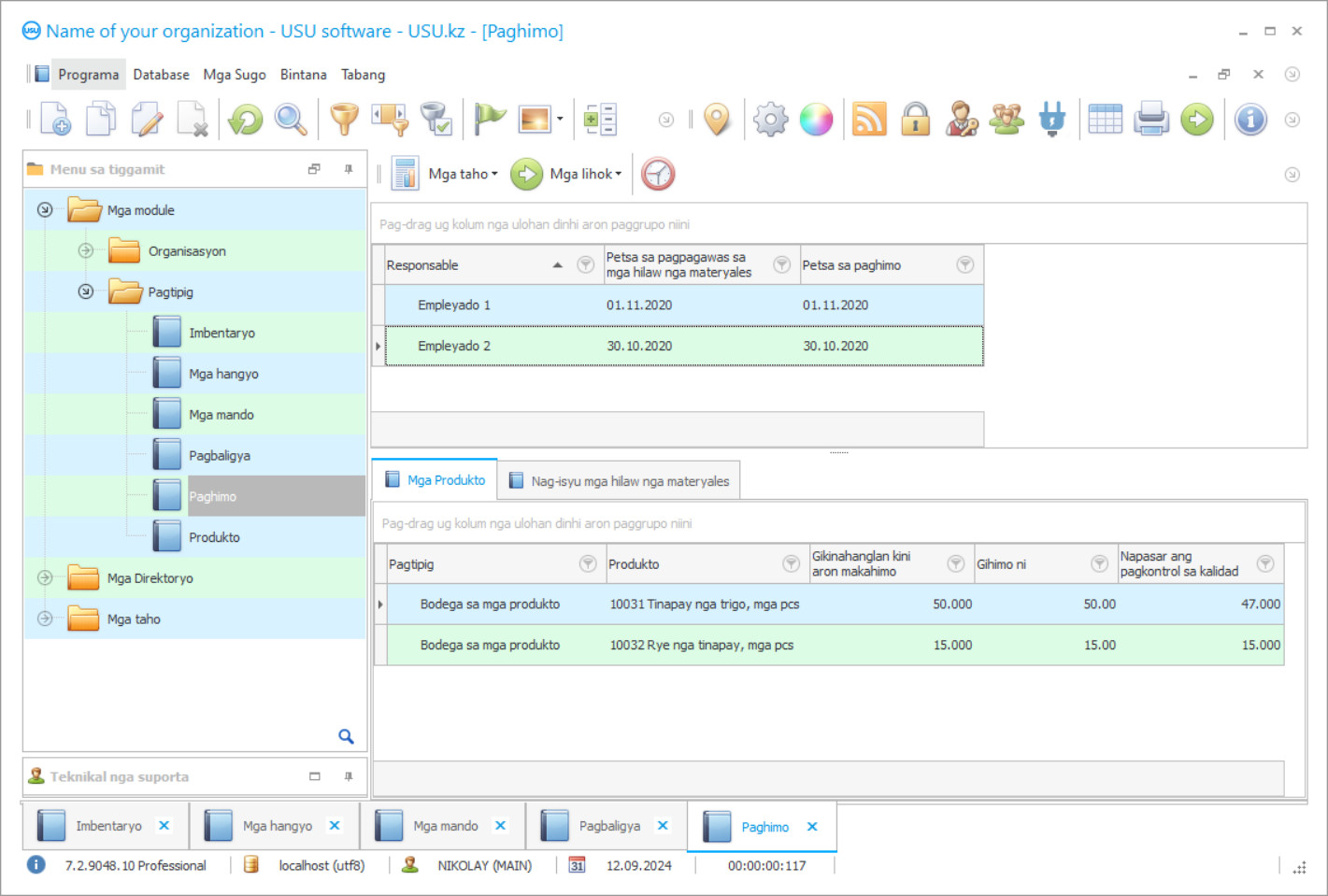1328x896 pixels.
Task: Click the magnifier Search toolbar icon
Action: click(x=291, y=119)
